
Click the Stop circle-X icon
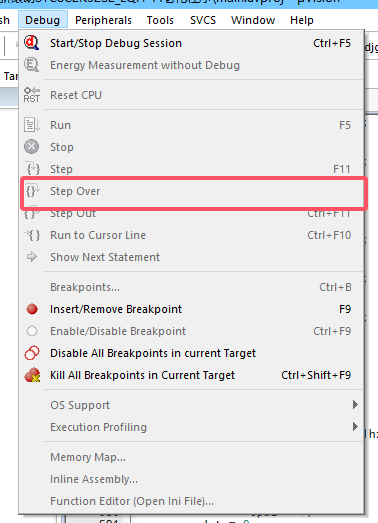click(32, 147)
